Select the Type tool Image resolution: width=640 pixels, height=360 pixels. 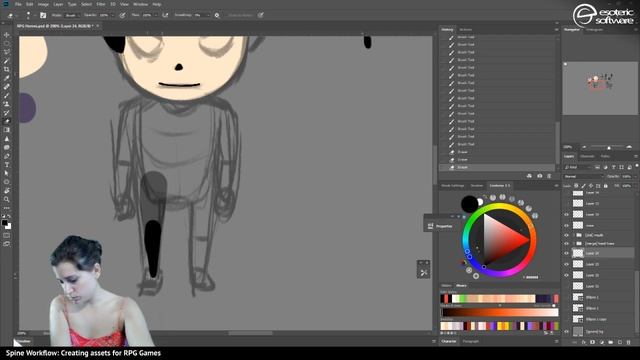coord(7,164)
